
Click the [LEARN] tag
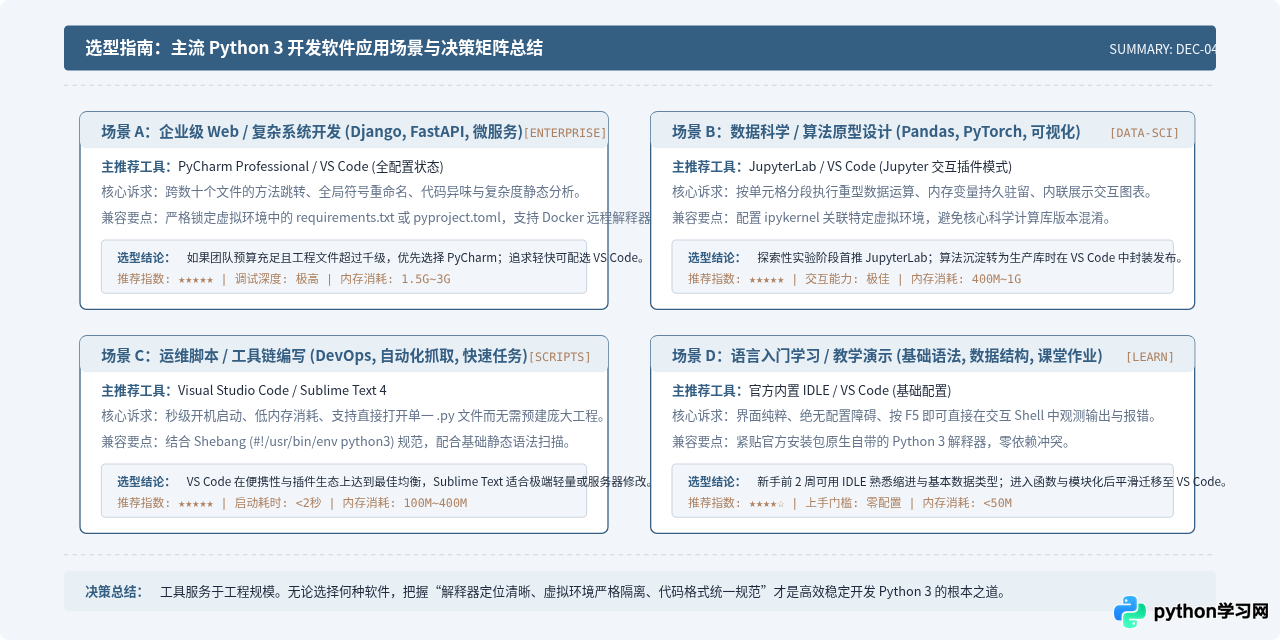(1150, 357)
